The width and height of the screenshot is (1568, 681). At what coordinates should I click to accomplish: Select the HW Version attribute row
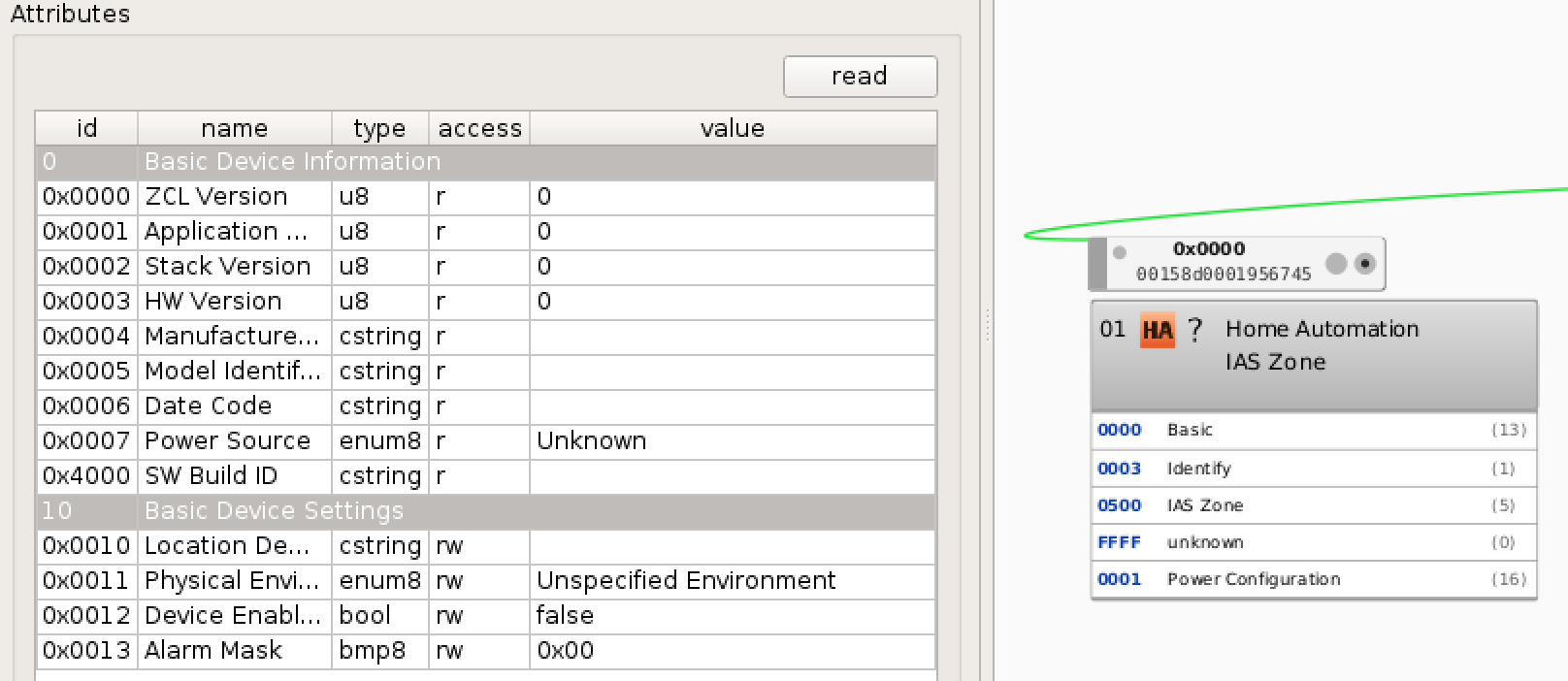[x=486, y=302]
